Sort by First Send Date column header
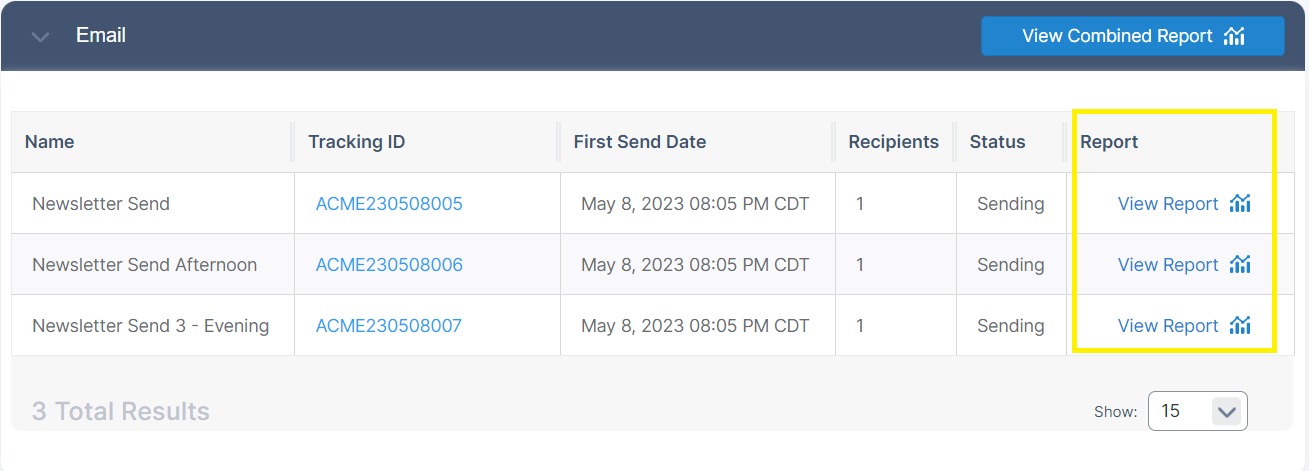 639,142
